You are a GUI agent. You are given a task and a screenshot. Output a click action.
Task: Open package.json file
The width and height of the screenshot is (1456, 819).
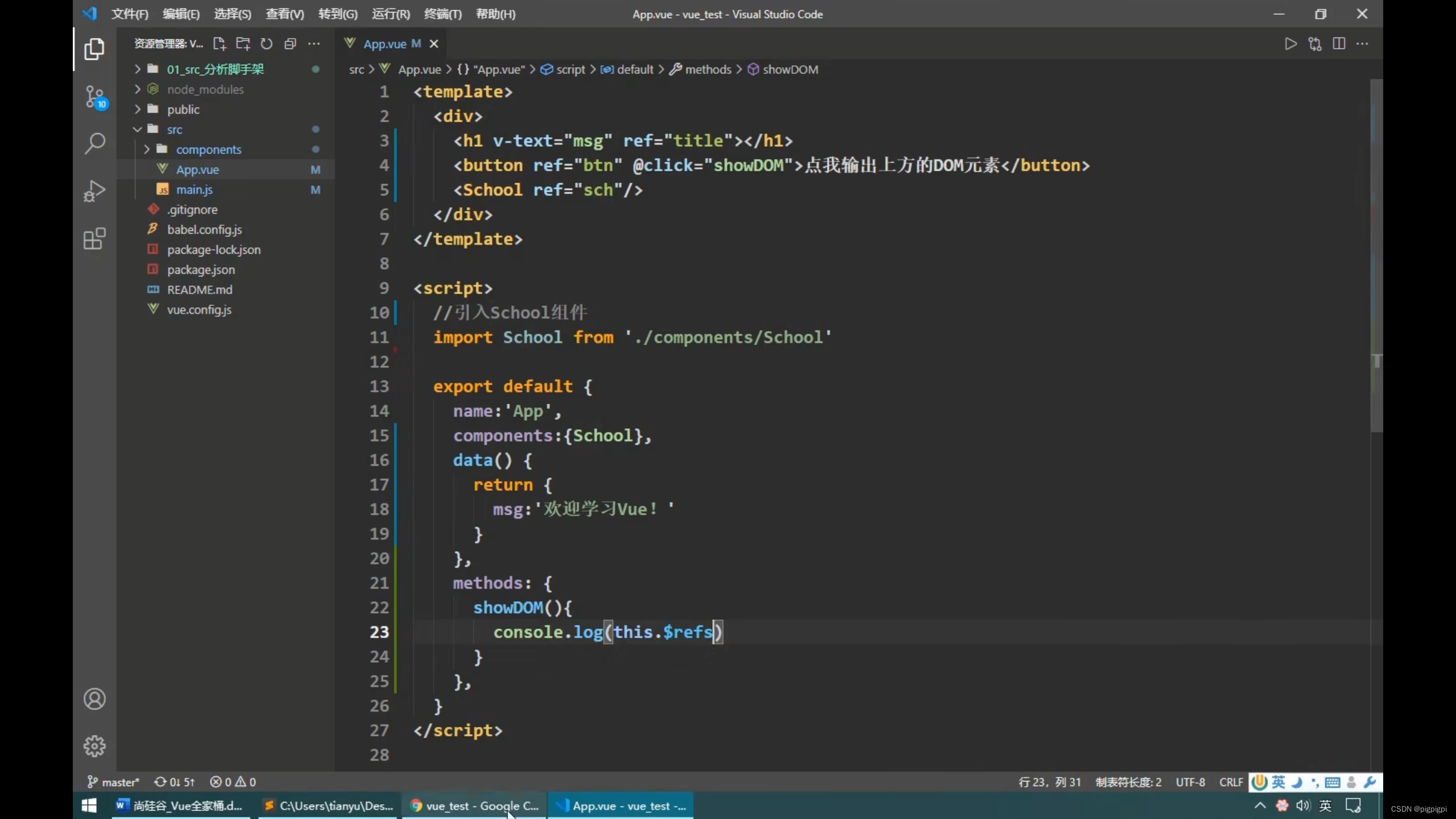tap(201, 270)
